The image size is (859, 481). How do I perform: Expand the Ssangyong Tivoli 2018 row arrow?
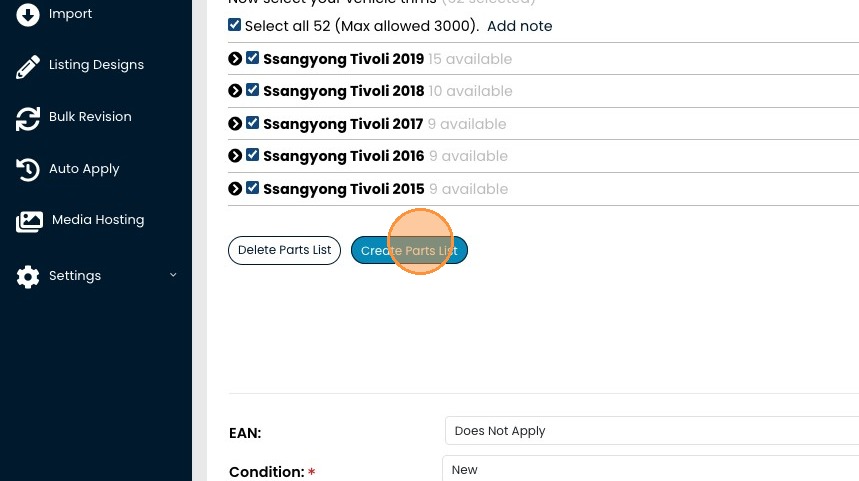click(x=235, y=91)
